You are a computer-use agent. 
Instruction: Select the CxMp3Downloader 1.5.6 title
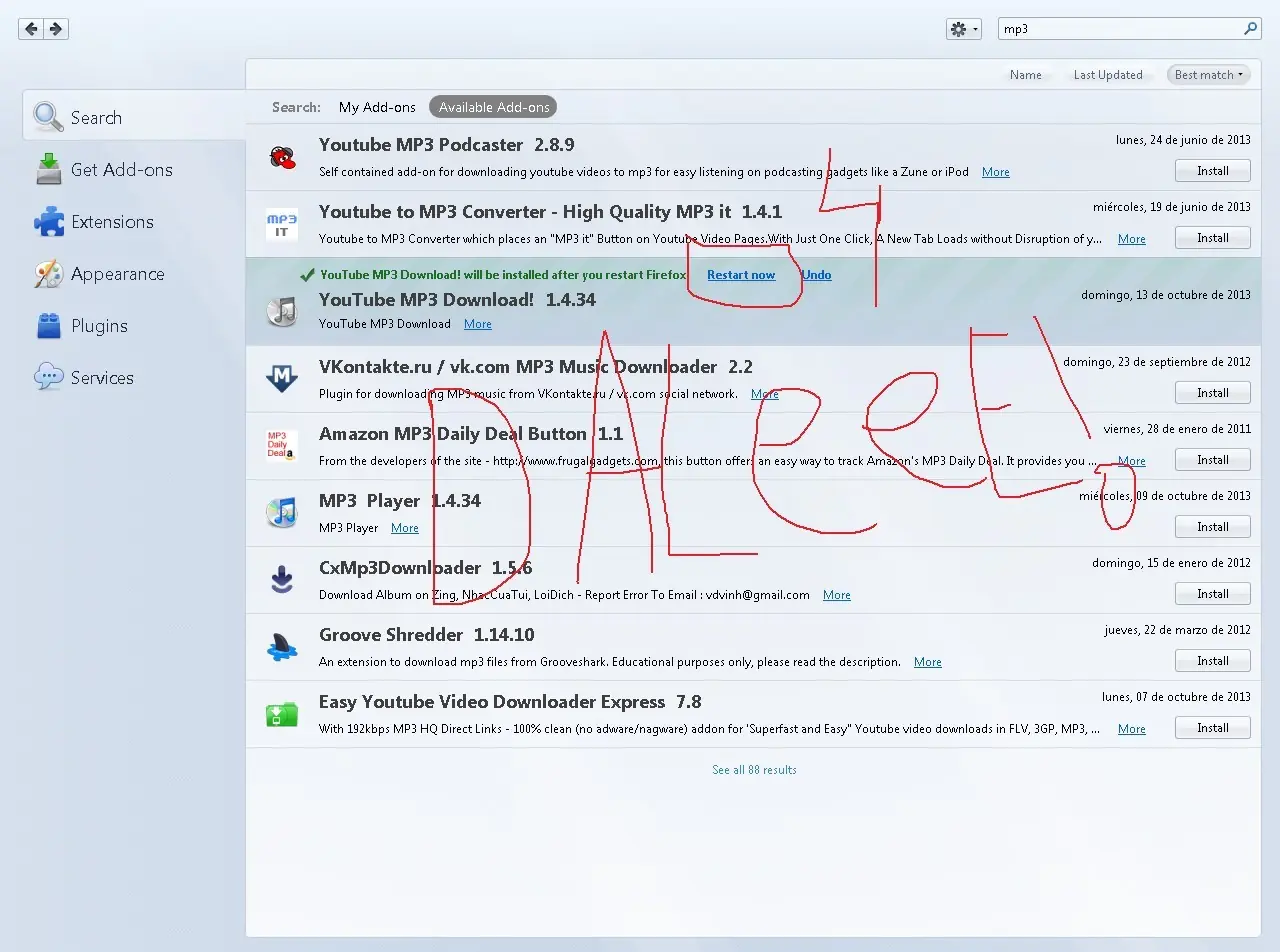tap(426, 568)
